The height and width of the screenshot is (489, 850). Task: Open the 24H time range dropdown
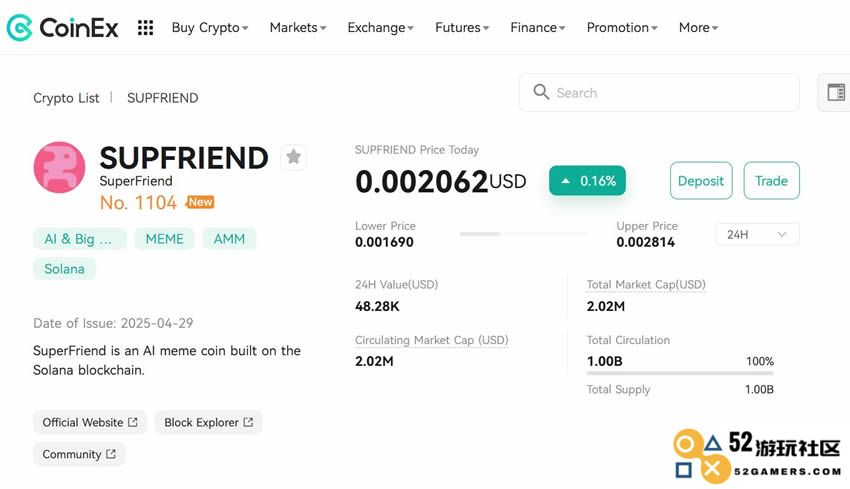coord(757,235)
